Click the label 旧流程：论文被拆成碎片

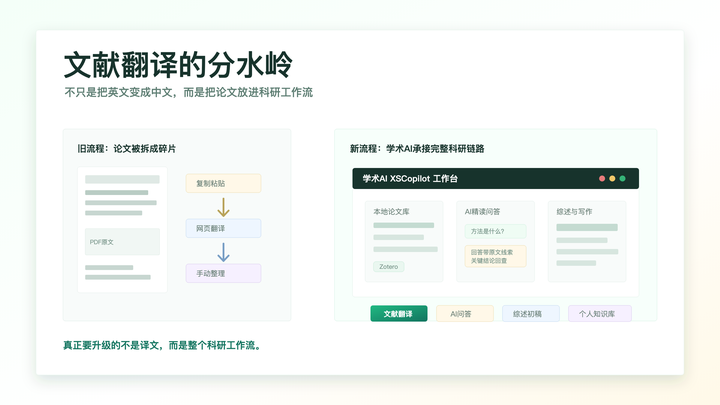tap(127, 149)
